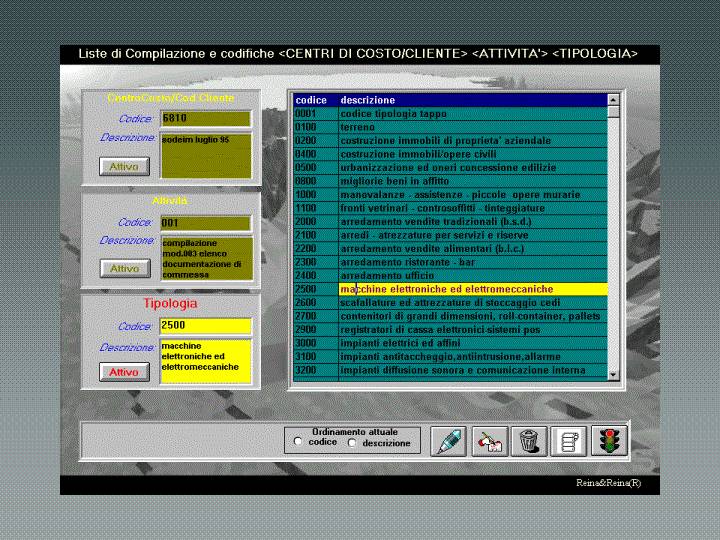
Task: Click the traffic light exit icon
Action: [608, 440]
